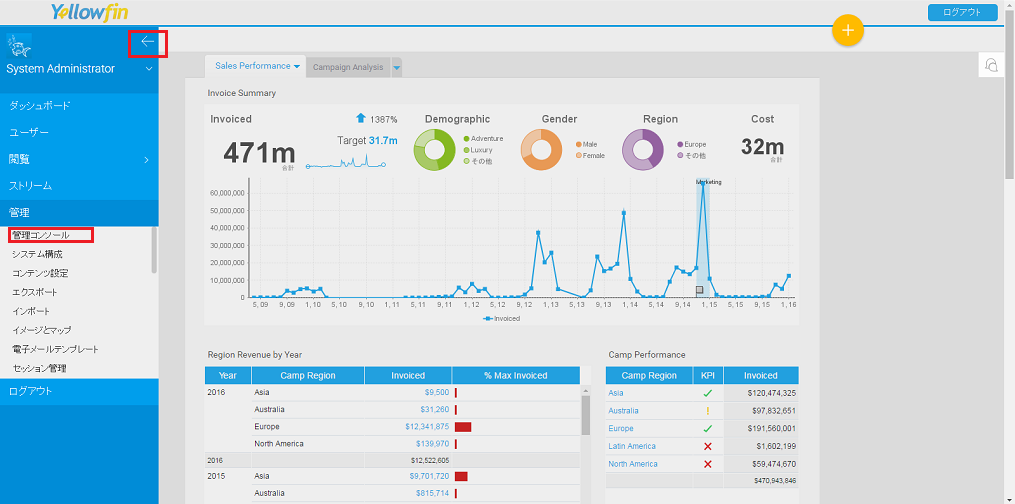Select the Sales Performance tab
1015x504 pixels.
252,66
